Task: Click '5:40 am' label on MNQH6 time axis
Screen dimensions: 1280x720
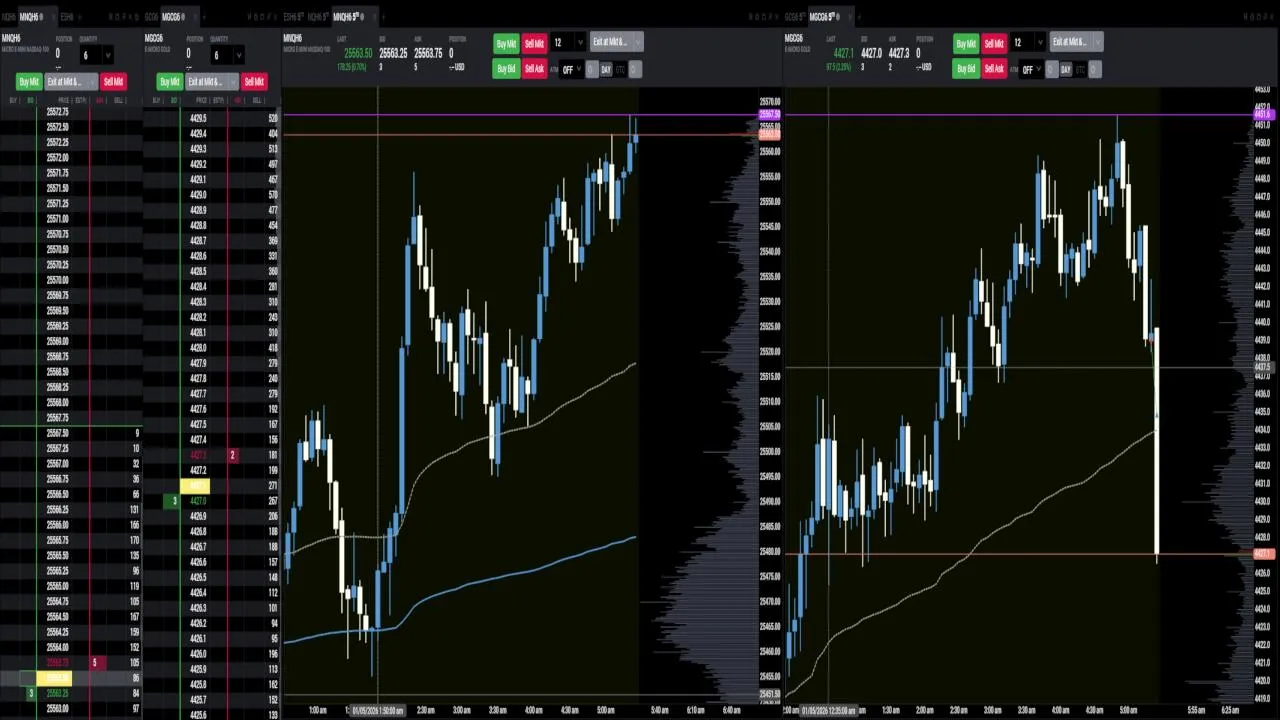Action: point(659,710)
